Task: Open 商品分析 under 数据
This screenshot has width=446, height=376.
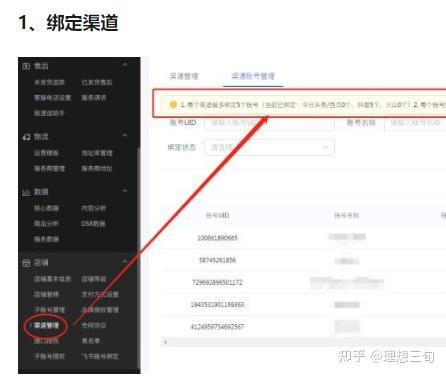Action: (46, 223)
